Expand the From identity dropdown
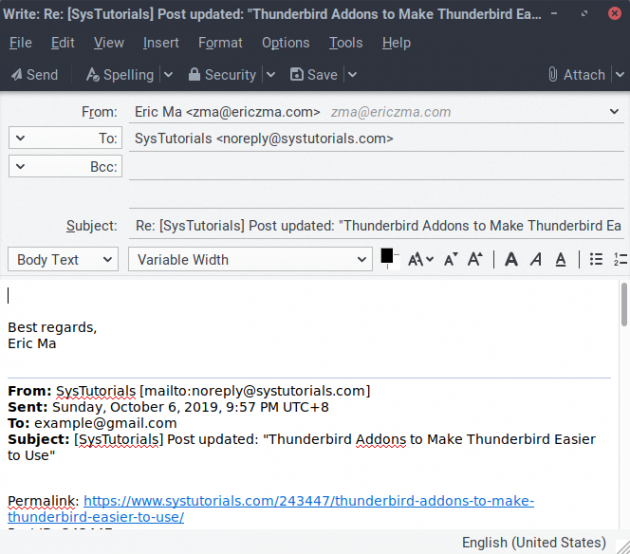Image resolution: width=630 pixels, height=554 pixels. (614, 111)
